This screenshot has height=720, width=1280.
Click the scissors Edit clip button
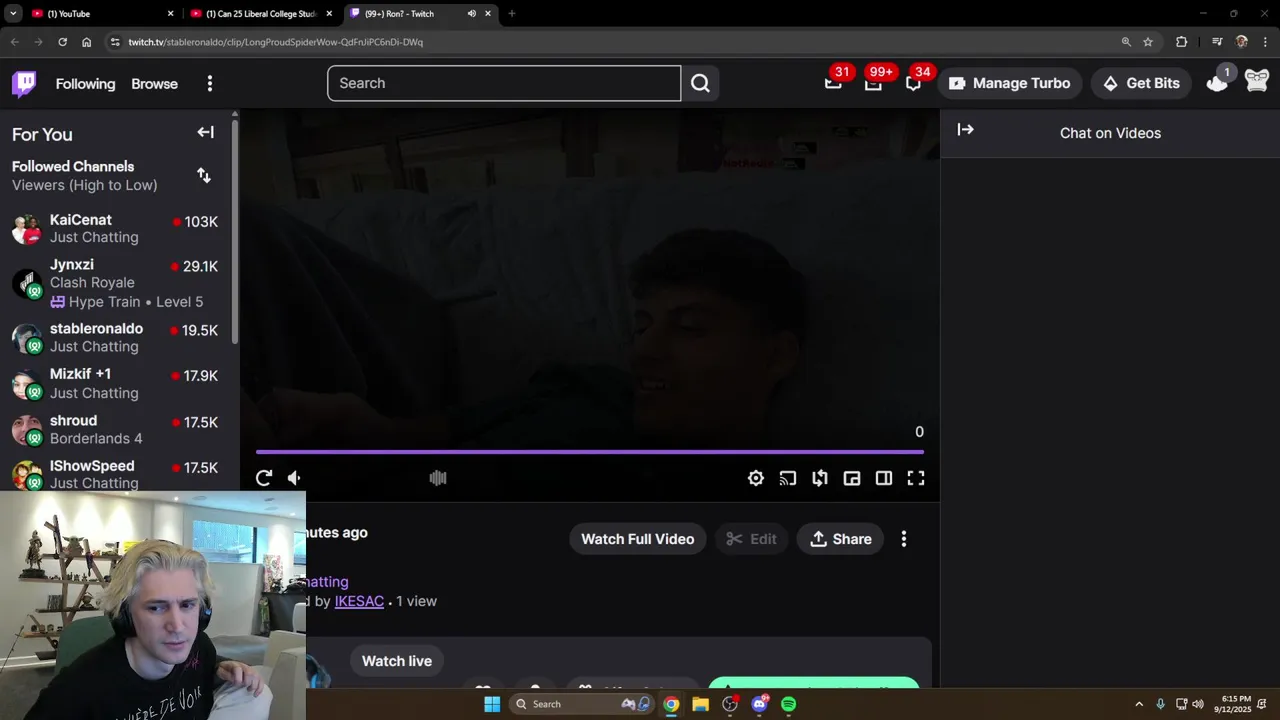point(751,539)
